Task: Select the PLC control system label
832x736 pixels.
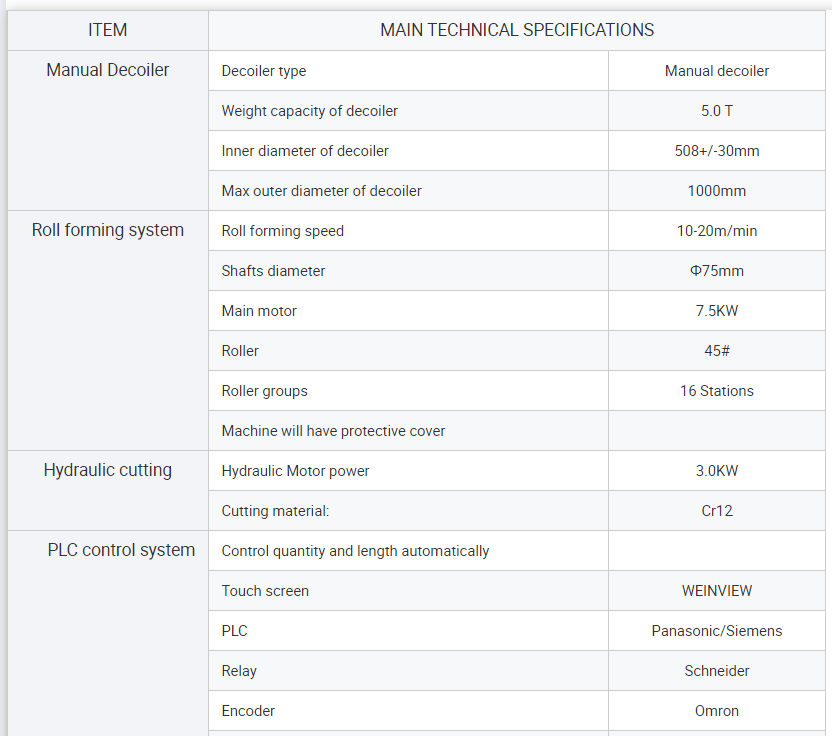Action: point(121,550)
